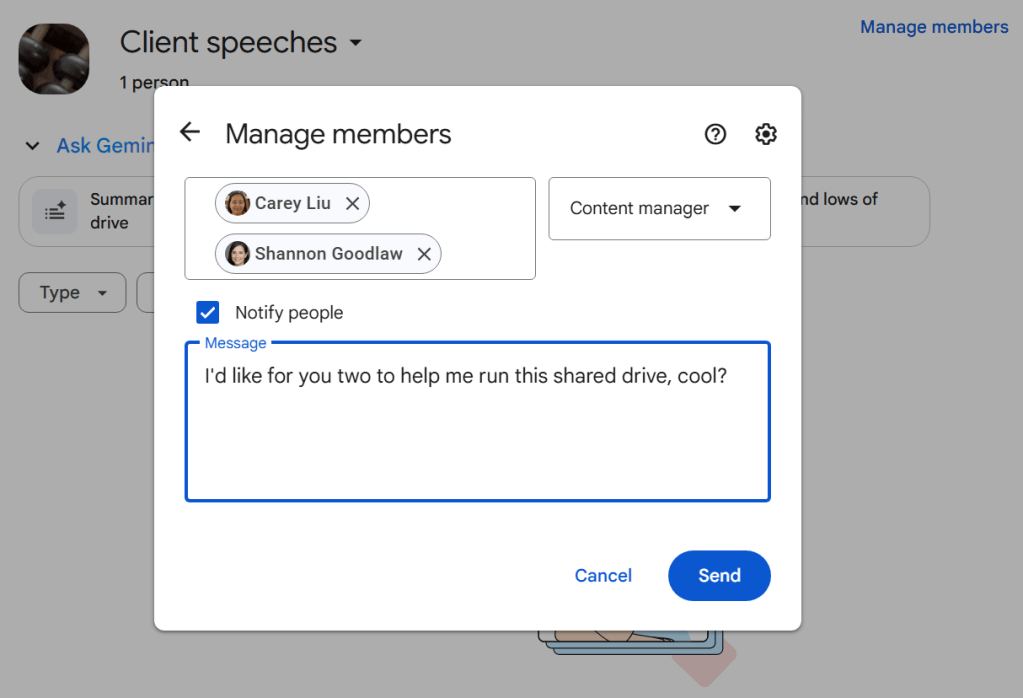Open help via the question mark icon
Screen dimensions: 1023x698
[715, 133]
